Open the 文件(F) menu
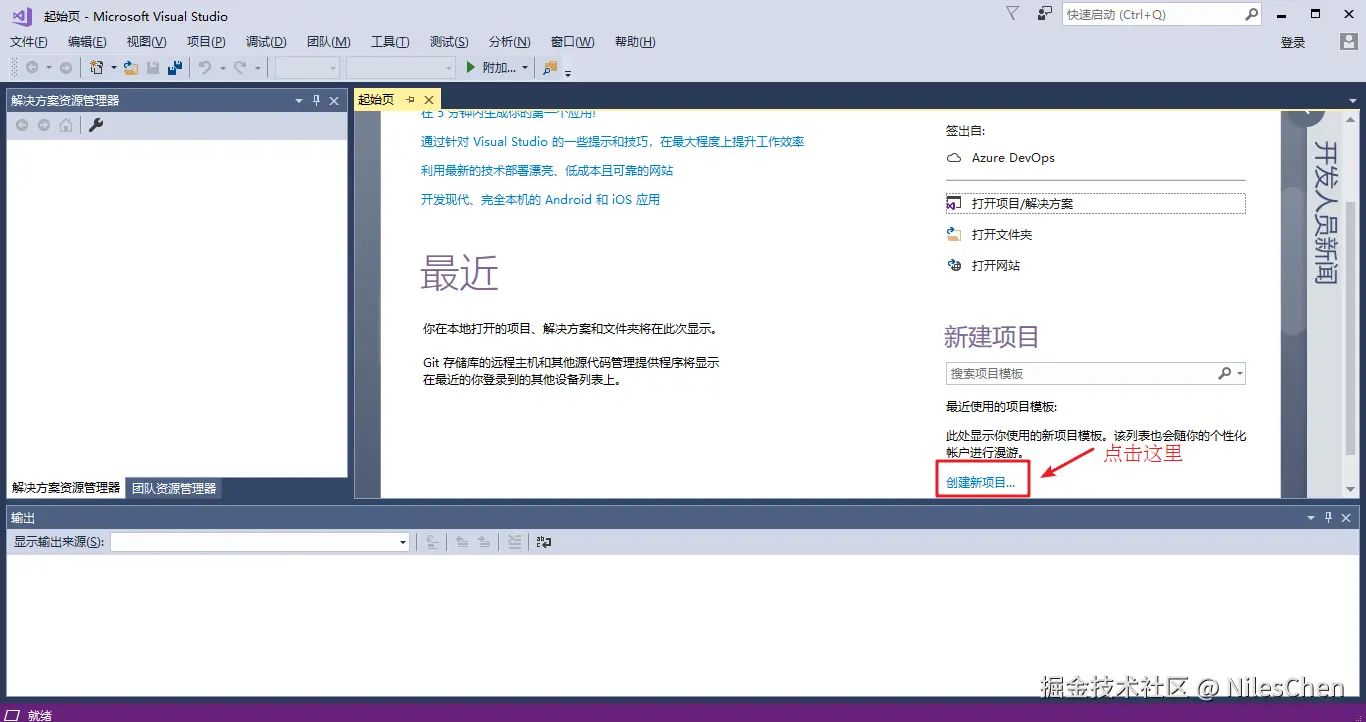The height and width of the screenshot is (722, 1366). (29, 42)
